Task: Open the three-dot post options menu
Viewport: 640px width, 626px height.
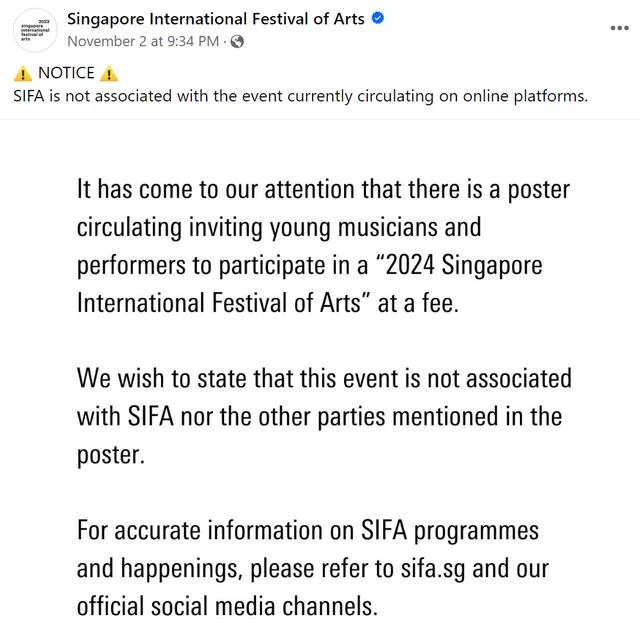Action: (619, 28)
